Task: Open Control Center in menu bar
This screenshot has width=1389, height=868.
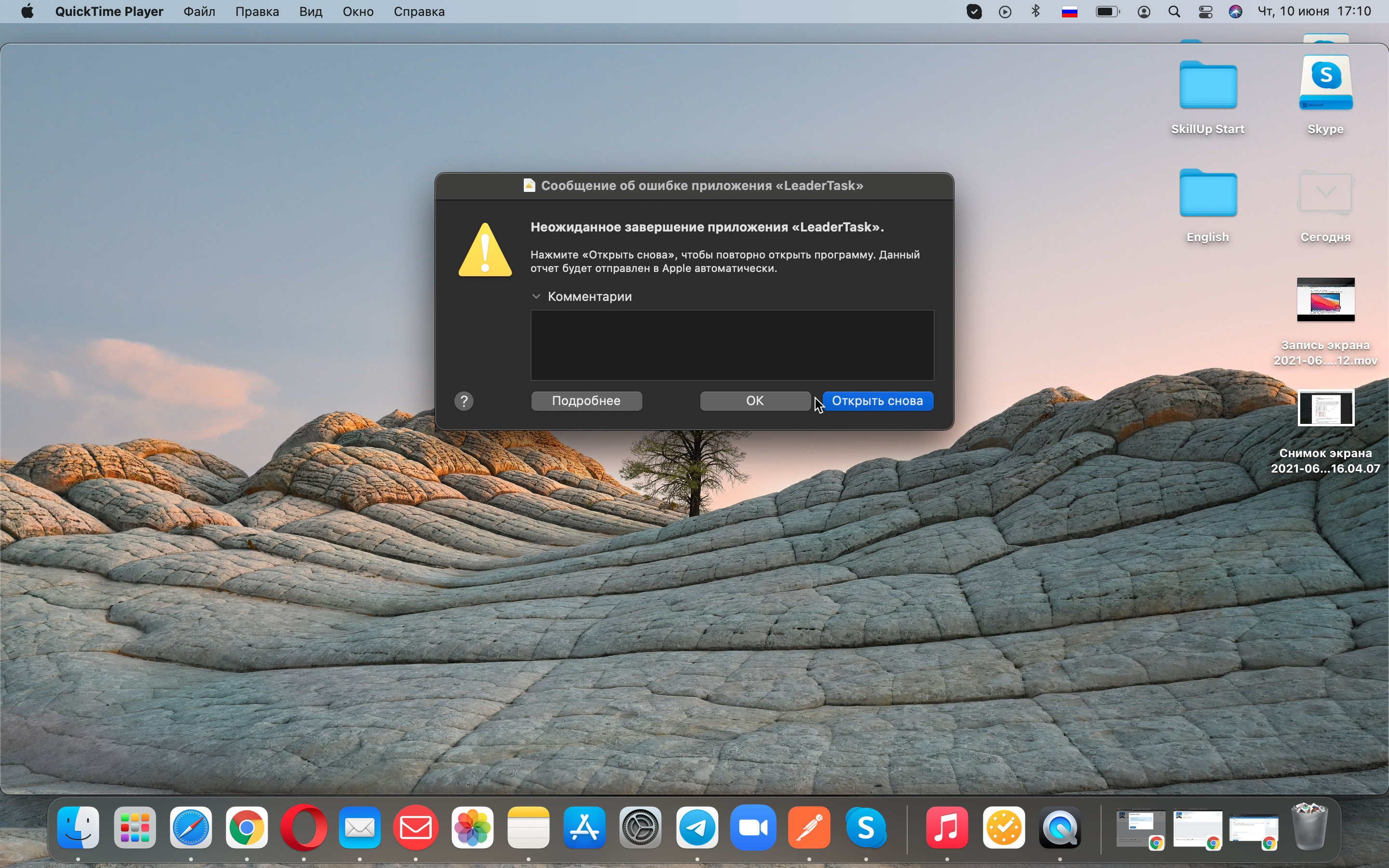Action: [x=1205, y=12]
